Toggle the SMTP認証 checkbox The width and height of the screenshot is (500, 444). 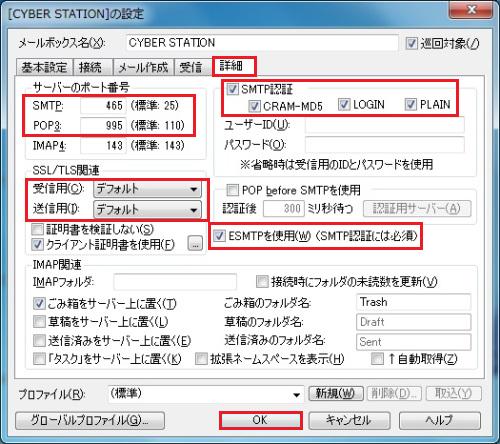click(x=232, y=89)
